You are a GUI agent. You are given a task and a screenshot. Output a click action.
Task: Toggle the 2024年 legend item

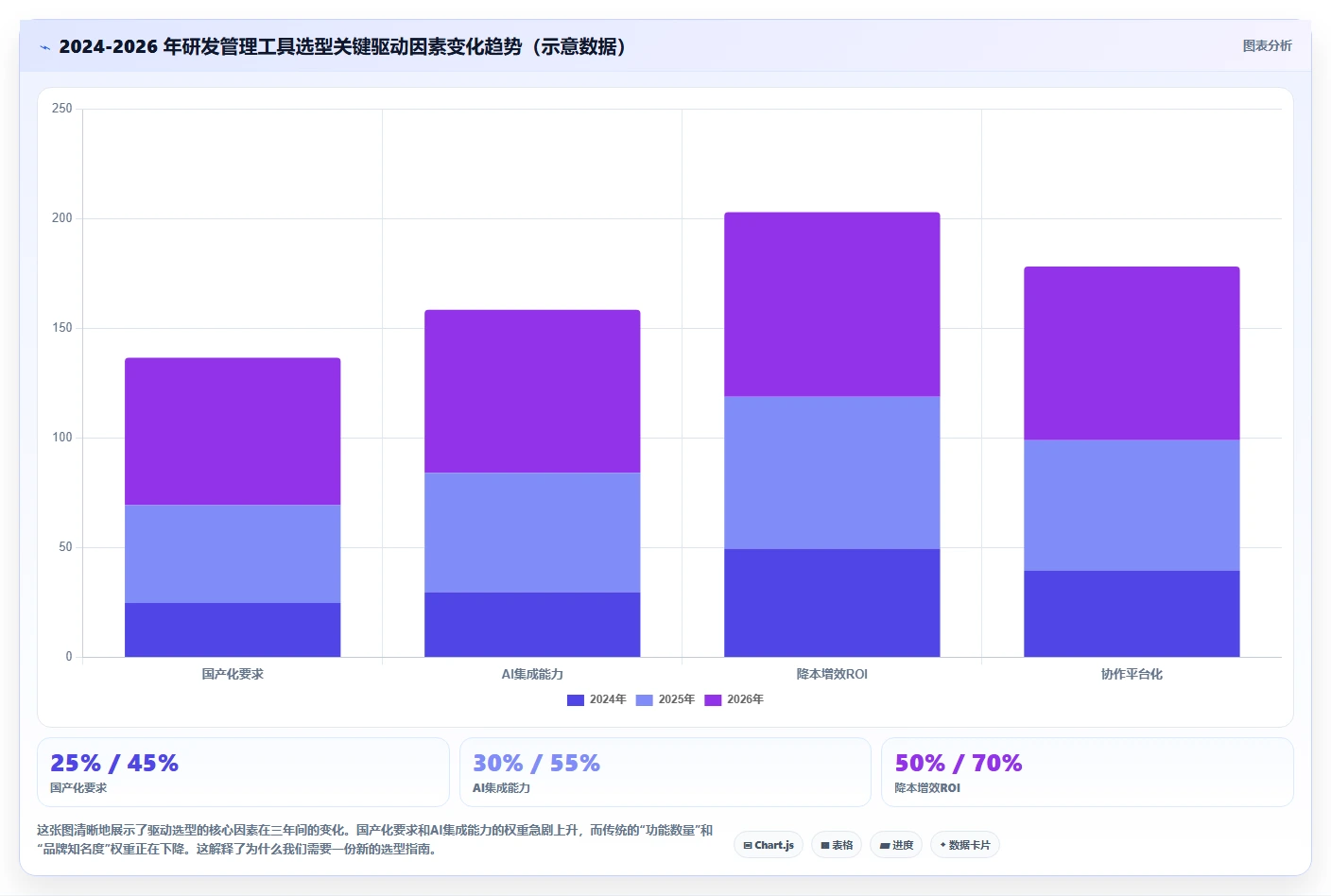point(596,699)
